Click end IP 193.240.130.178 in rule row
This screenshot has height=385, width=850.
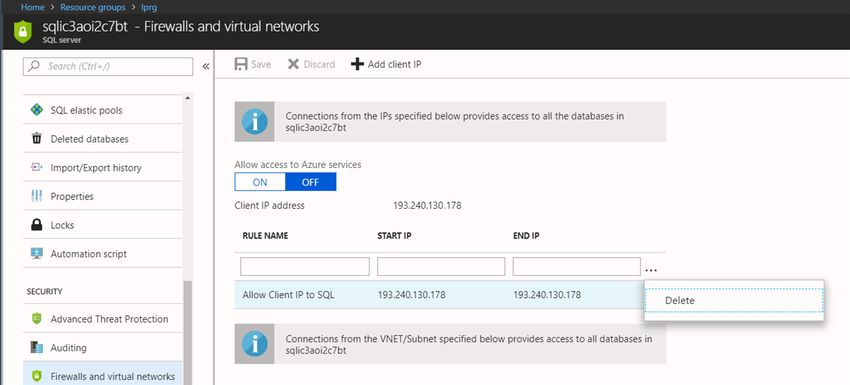point(547,295)
